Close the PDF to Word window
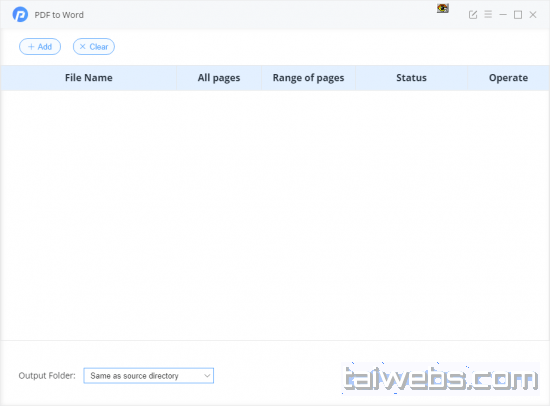Viewport: 550px width, 406px height. coord(533,15)
